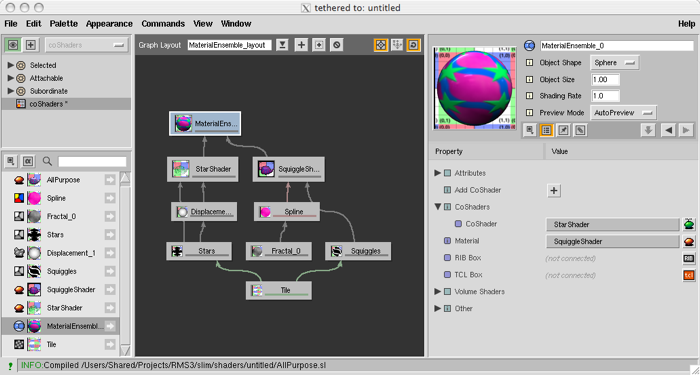Select the Stars graph node
This screenshot has height=375, width=700.
tap(199, 251)
